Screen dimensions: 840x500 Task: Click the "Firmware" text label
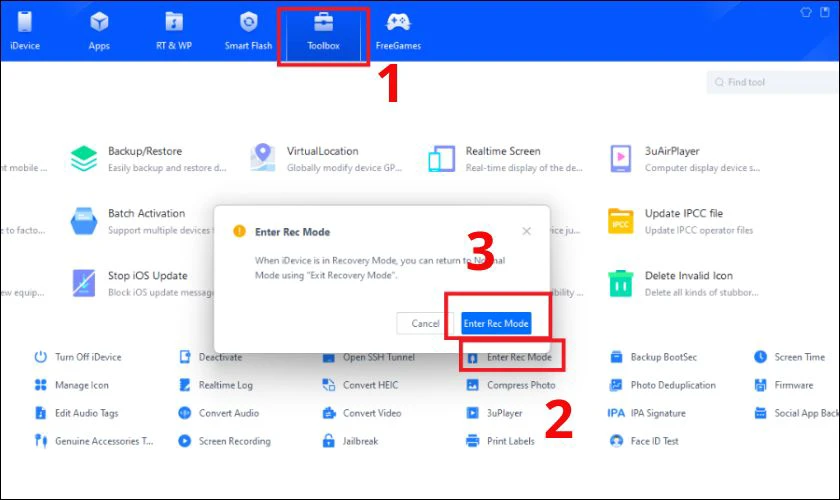point(794,385)
